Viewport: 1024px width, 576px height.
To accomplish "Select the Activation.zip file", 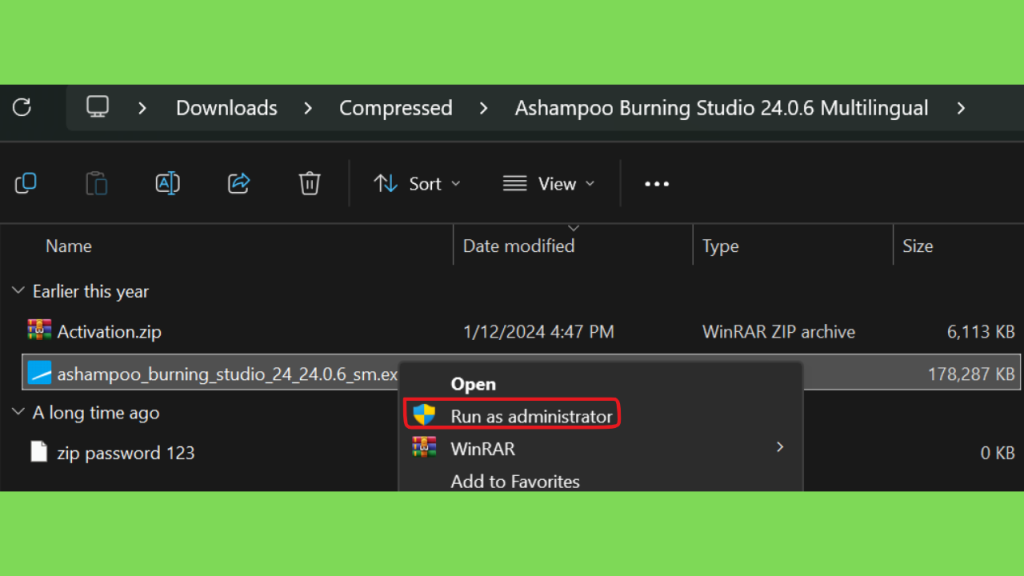I will click(109, 332).
